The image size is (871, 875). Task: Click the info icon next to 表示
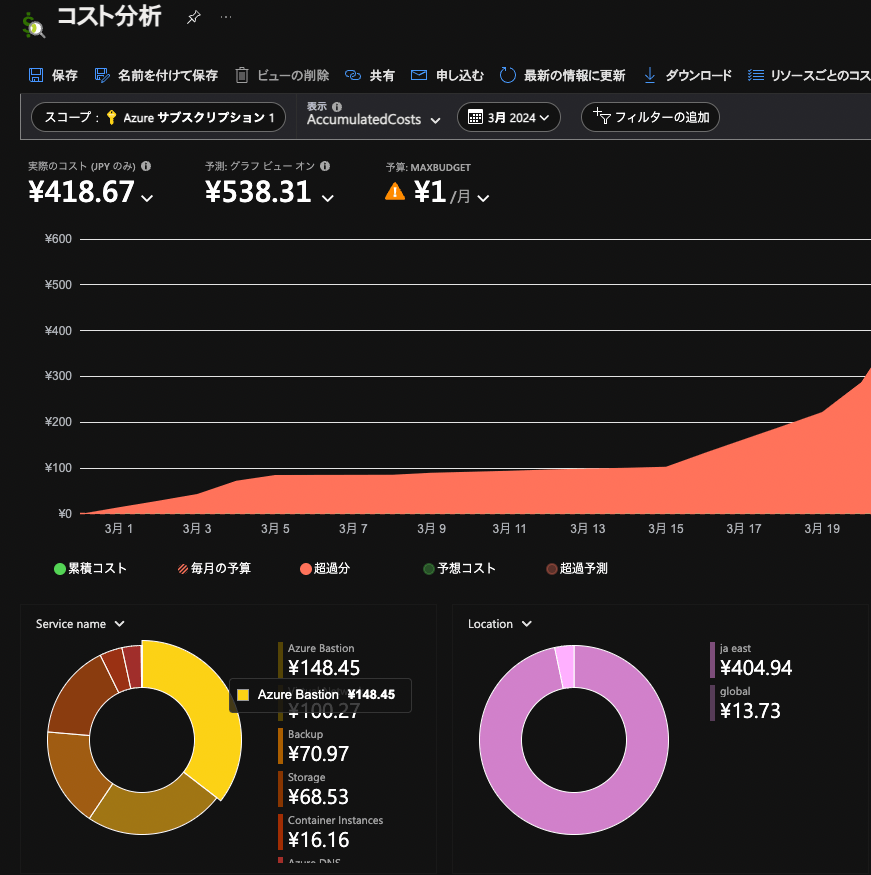336,107
